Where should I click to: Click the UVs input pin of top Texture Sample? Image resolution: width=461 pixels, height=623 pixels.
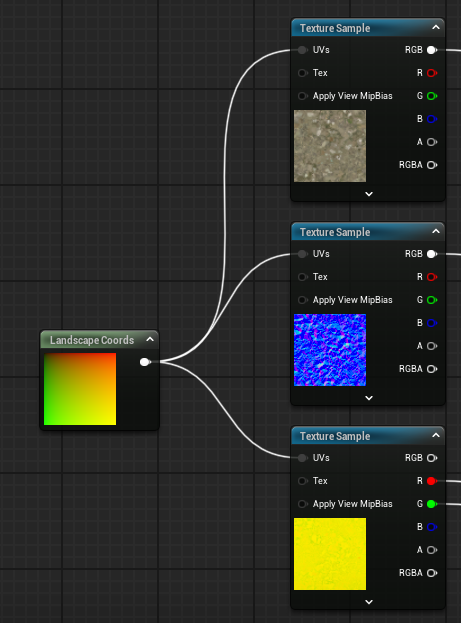(x=302, y=50)
